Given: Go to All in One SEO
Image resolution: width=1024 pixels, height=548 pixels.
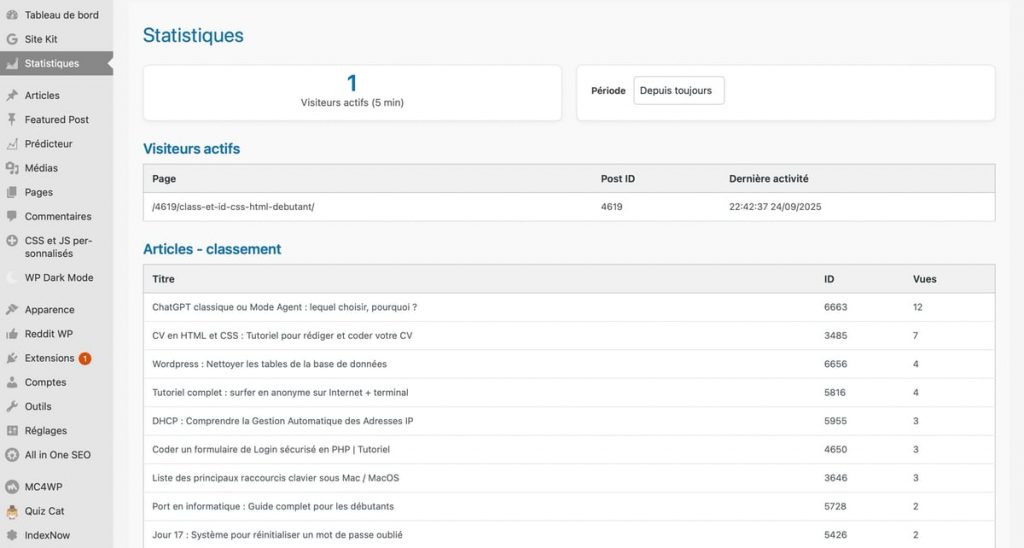Looking at the screenshot, I should pos(56,455).
